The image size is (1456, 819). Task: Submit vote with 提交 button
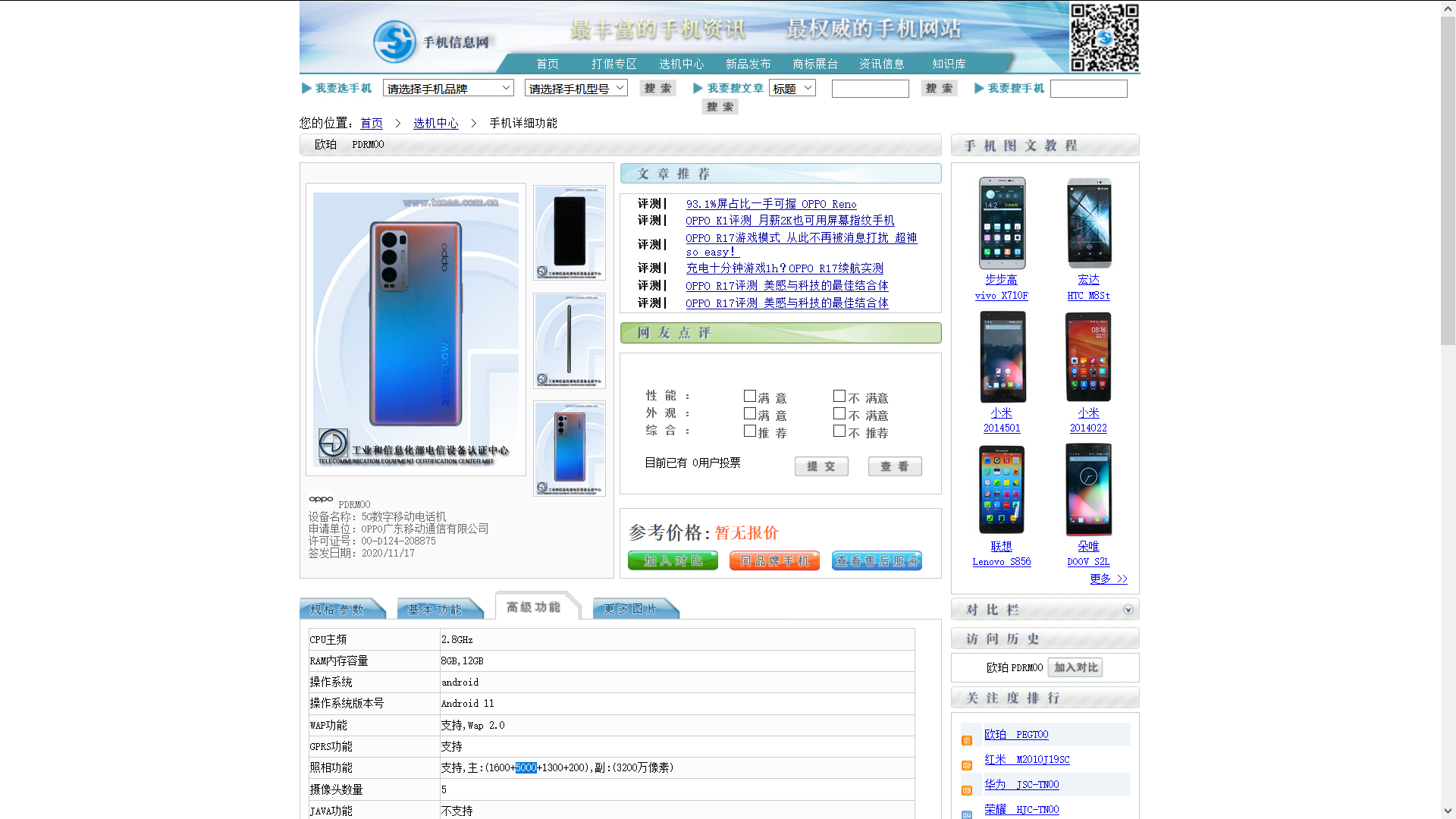tap(821, 466)
